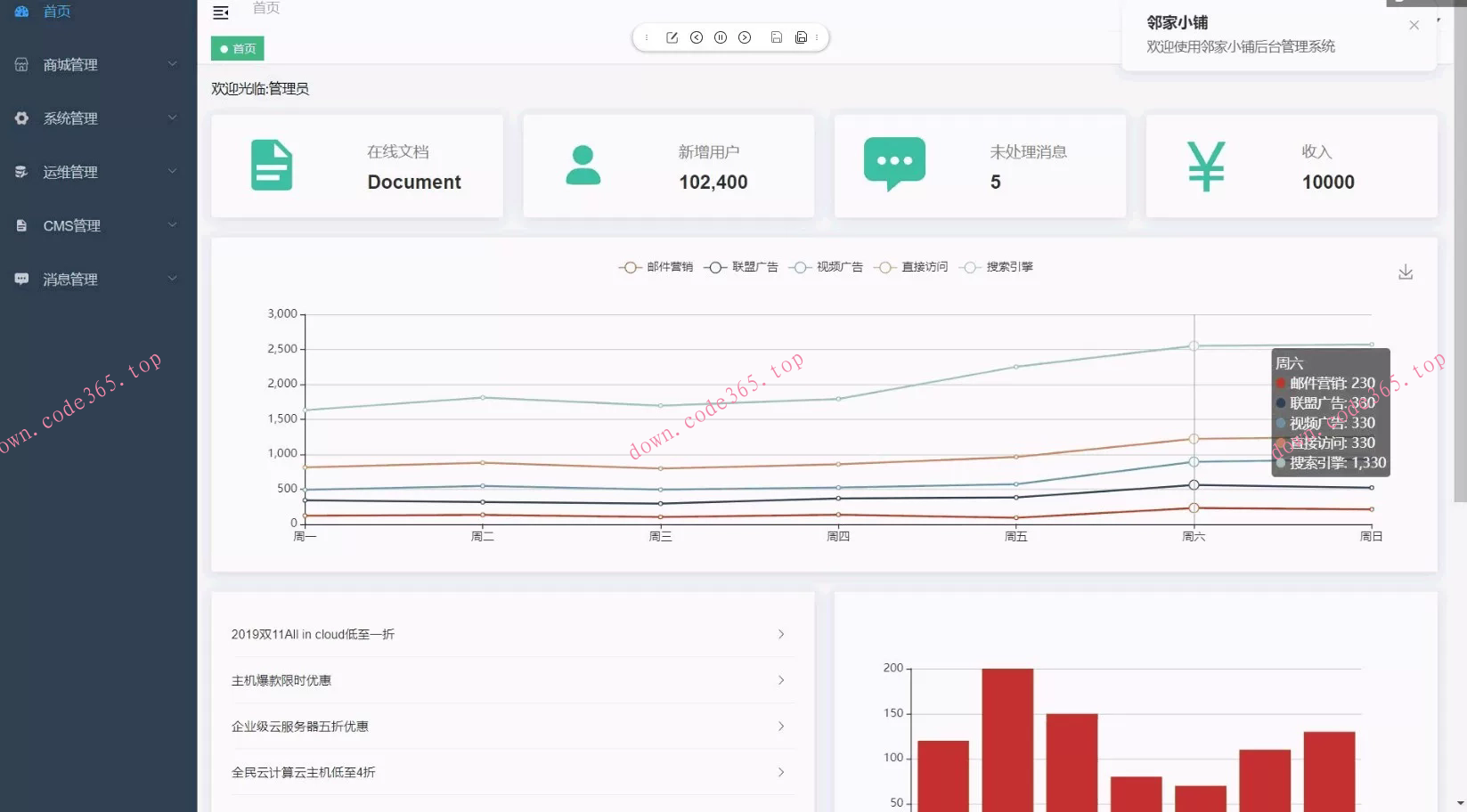Click the next arrow in the floating toolbar
1467x812 pixels.
pos(745,37)
